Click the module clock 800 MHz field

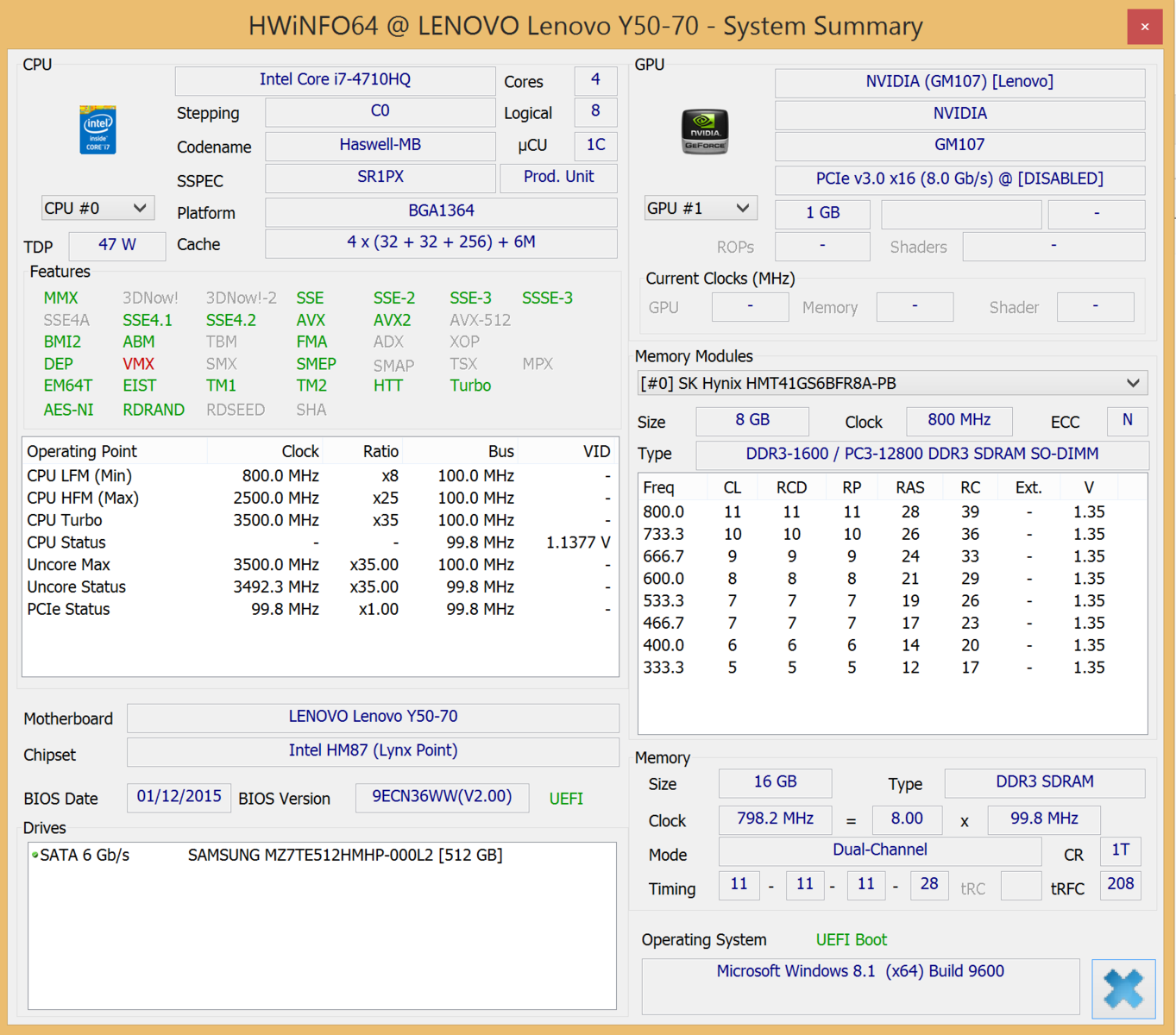959,421
